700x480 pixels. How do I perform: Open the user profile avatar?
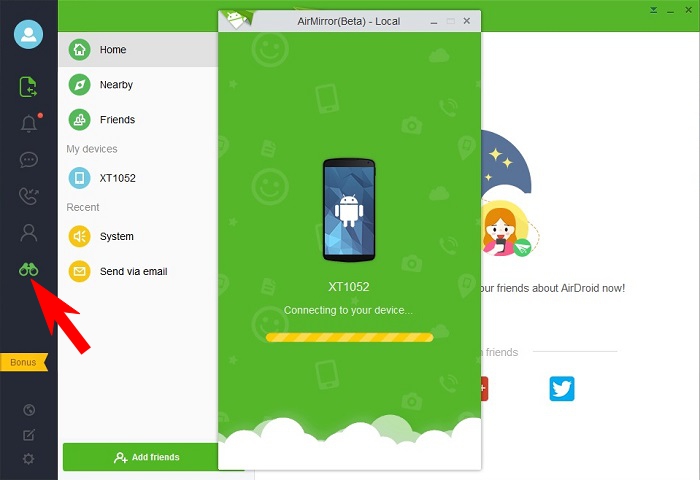click(29, 34)
